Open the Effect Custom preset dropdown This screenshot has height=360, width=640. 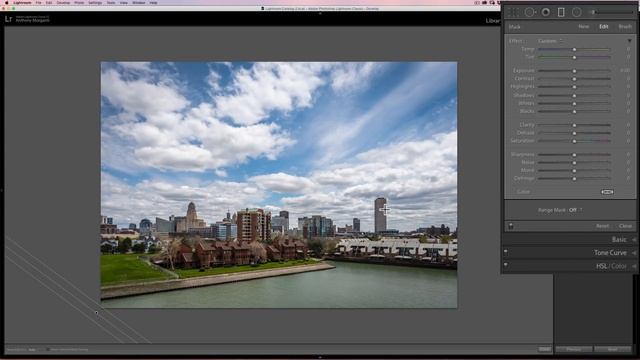[x=550, y=41]
